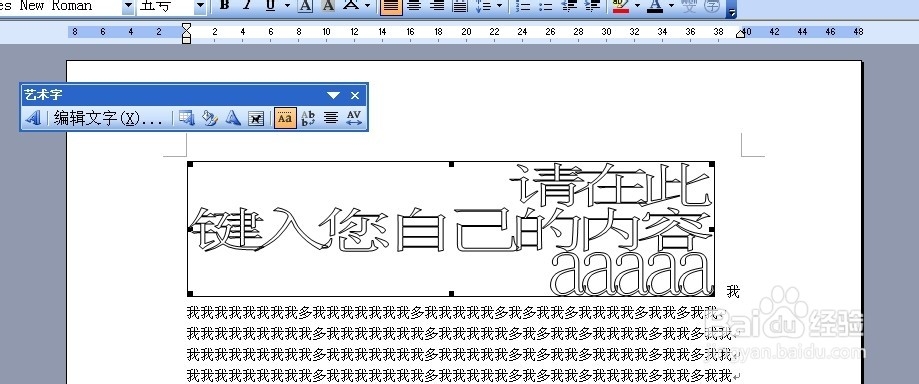
Task: Open WordArt character spacing options
Action: click(354, 118)
